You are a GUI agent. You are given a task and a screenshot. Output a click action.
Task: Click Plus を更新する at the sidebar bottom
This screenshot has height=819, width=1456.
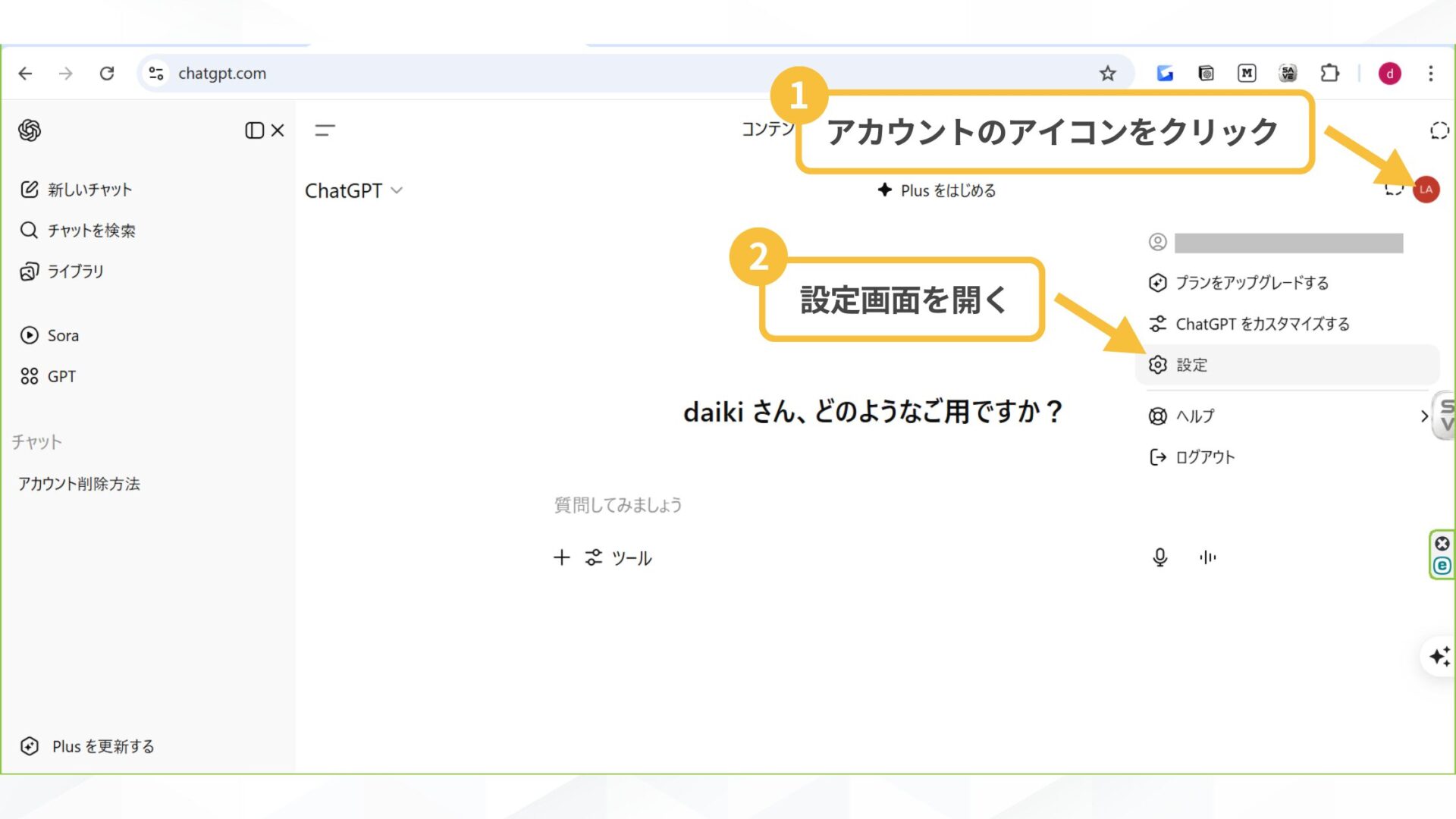86,745
